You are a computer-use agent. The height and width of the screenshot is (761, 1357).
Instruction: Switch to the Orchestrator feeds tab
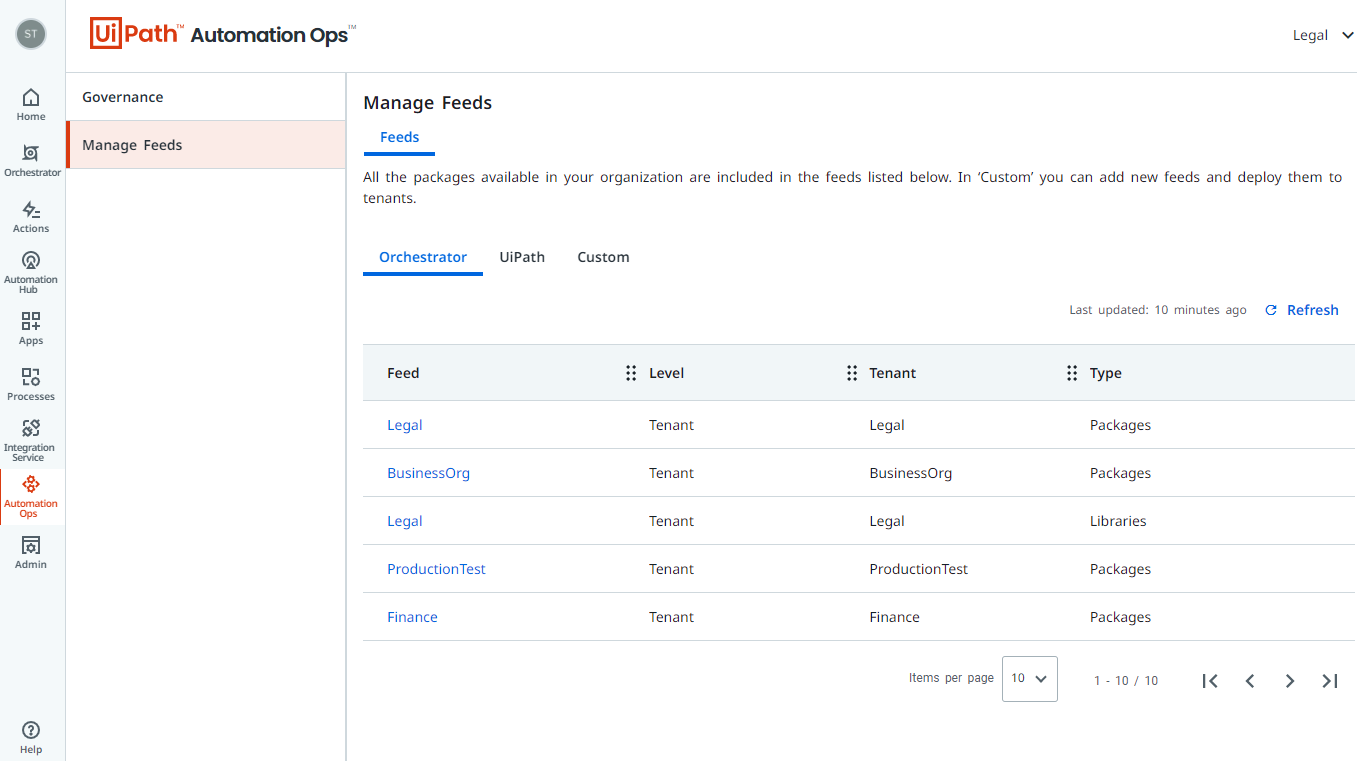point(423,257)
